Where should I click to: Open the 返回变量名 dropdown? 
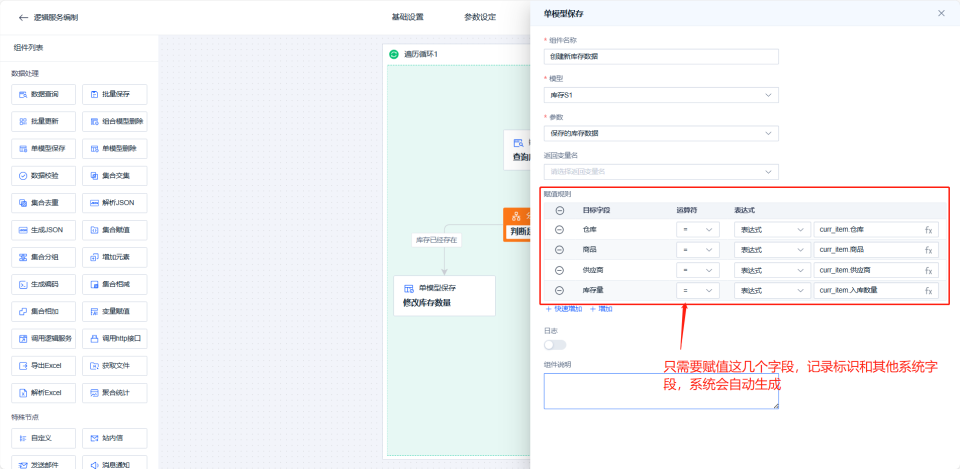[x=661, y=171]
